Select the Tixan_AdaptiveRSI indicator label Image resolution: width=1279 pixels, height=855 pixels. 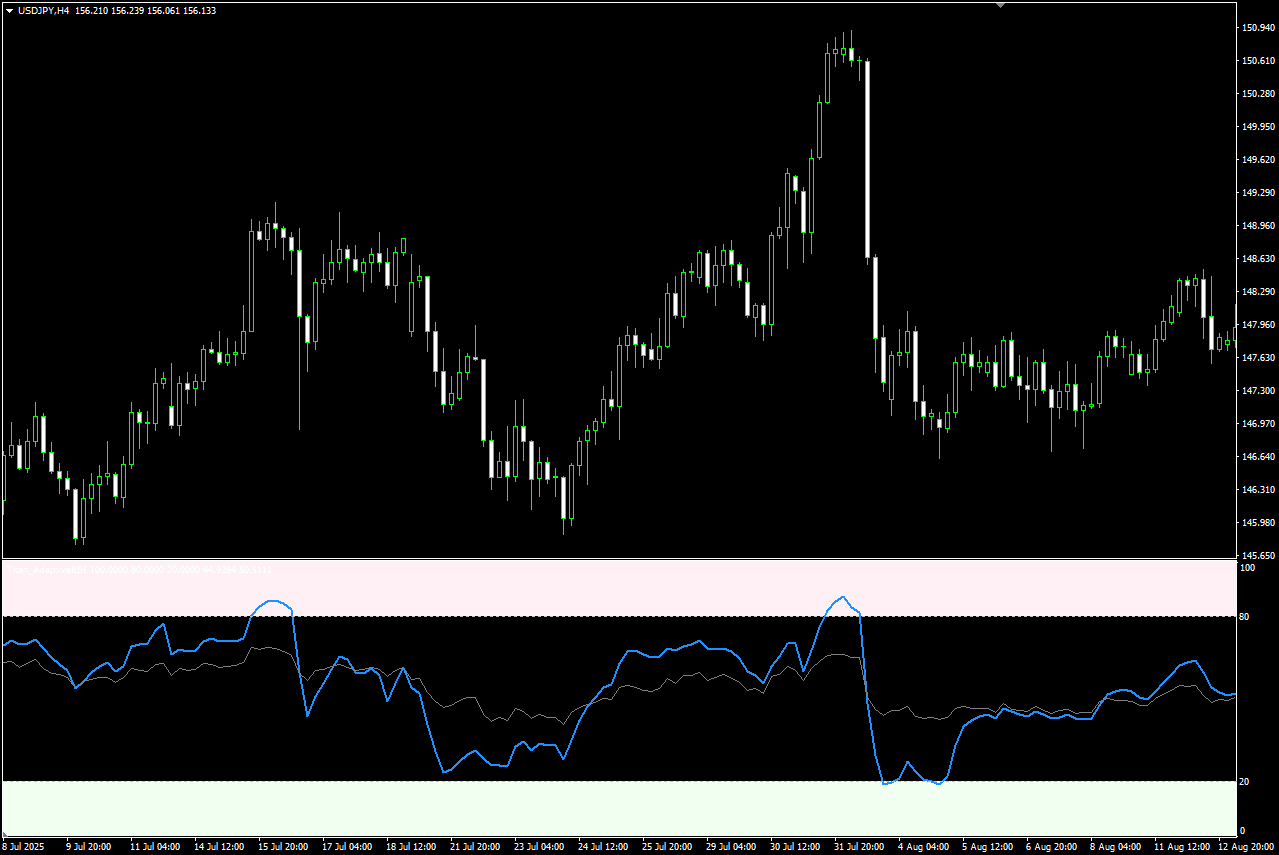[45, 568]
